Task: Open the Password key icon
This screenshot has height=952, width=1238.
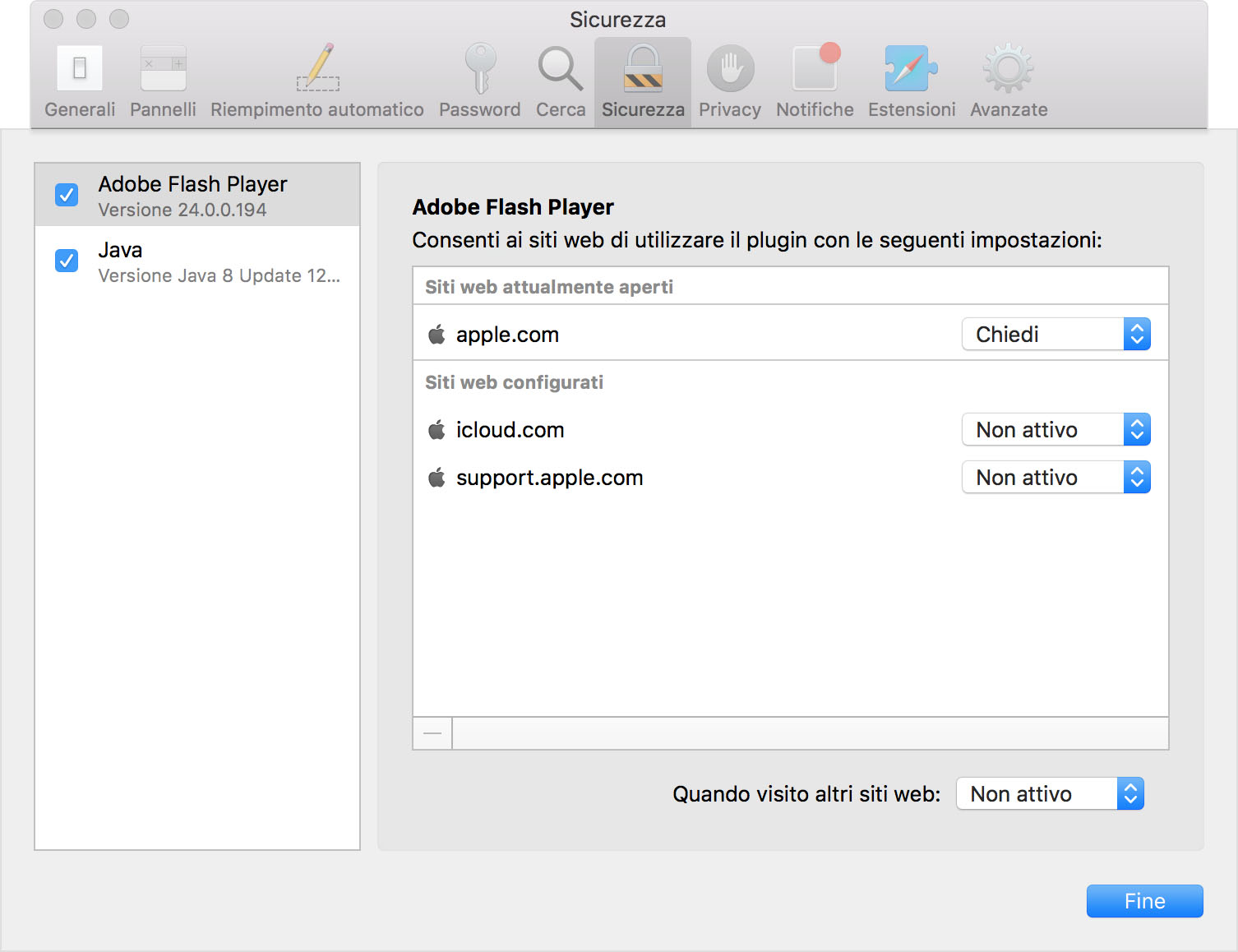Action: pos(480,67)
